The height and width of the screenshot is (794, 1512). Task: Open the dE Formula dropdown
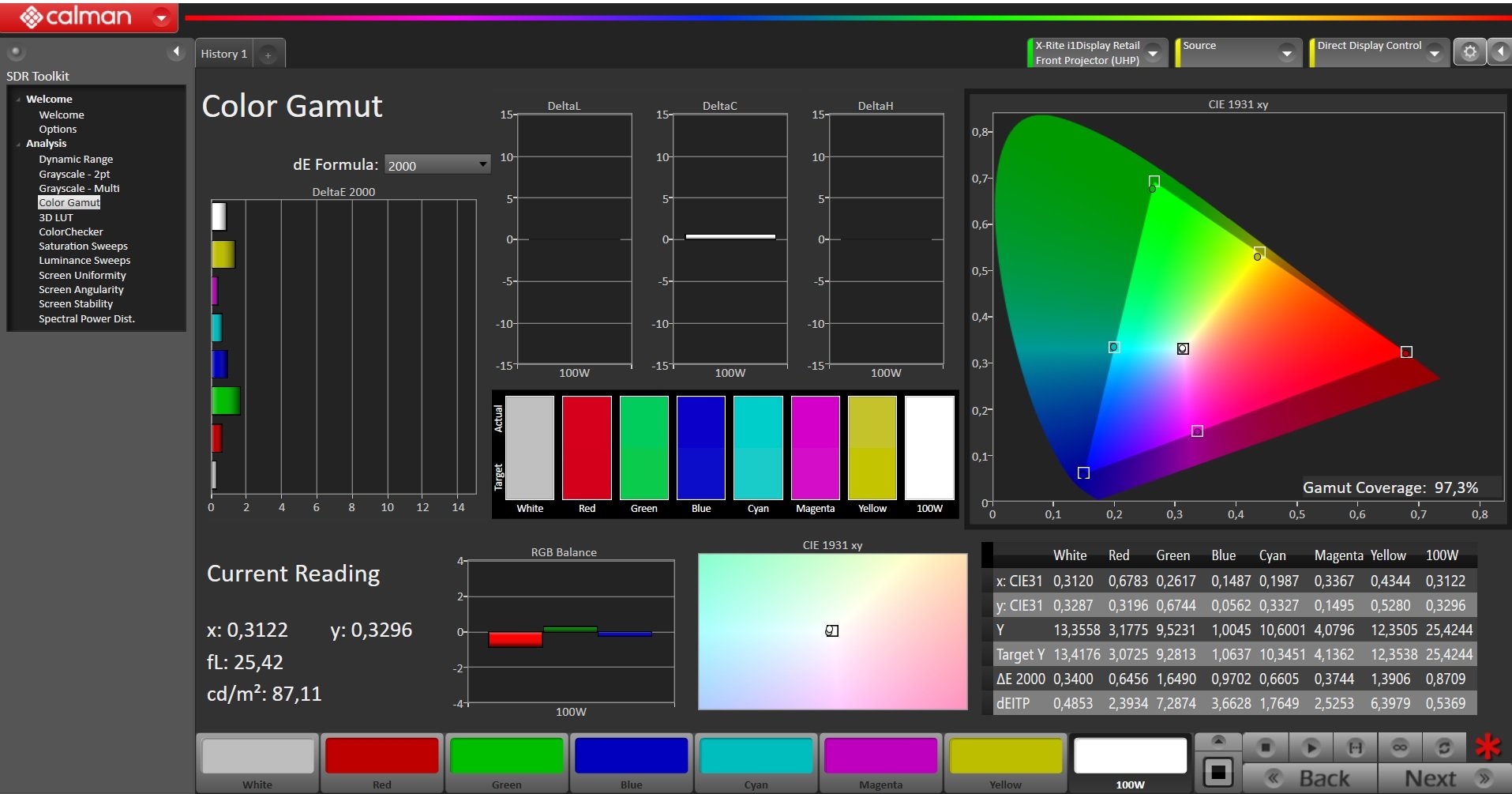(437, 164)
